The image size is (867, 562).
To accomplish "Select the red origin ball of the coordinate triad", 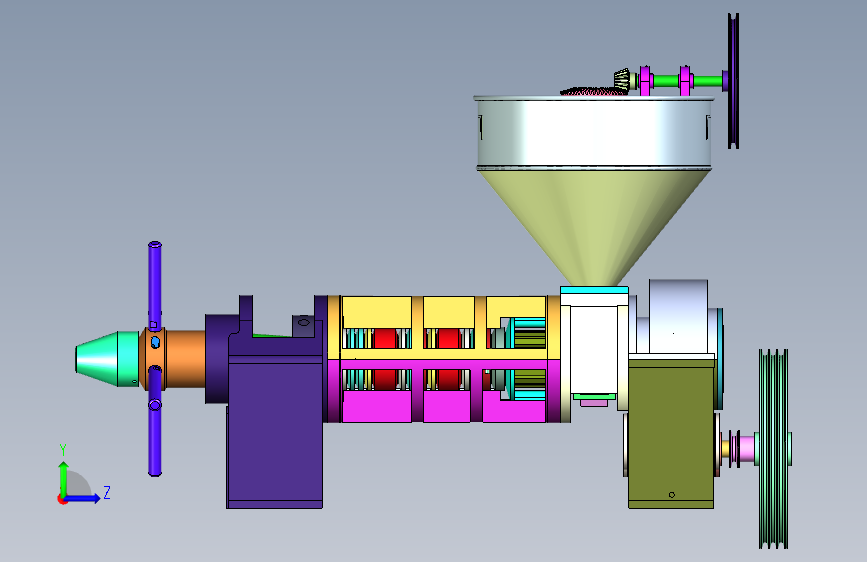I will click(62, 499).
